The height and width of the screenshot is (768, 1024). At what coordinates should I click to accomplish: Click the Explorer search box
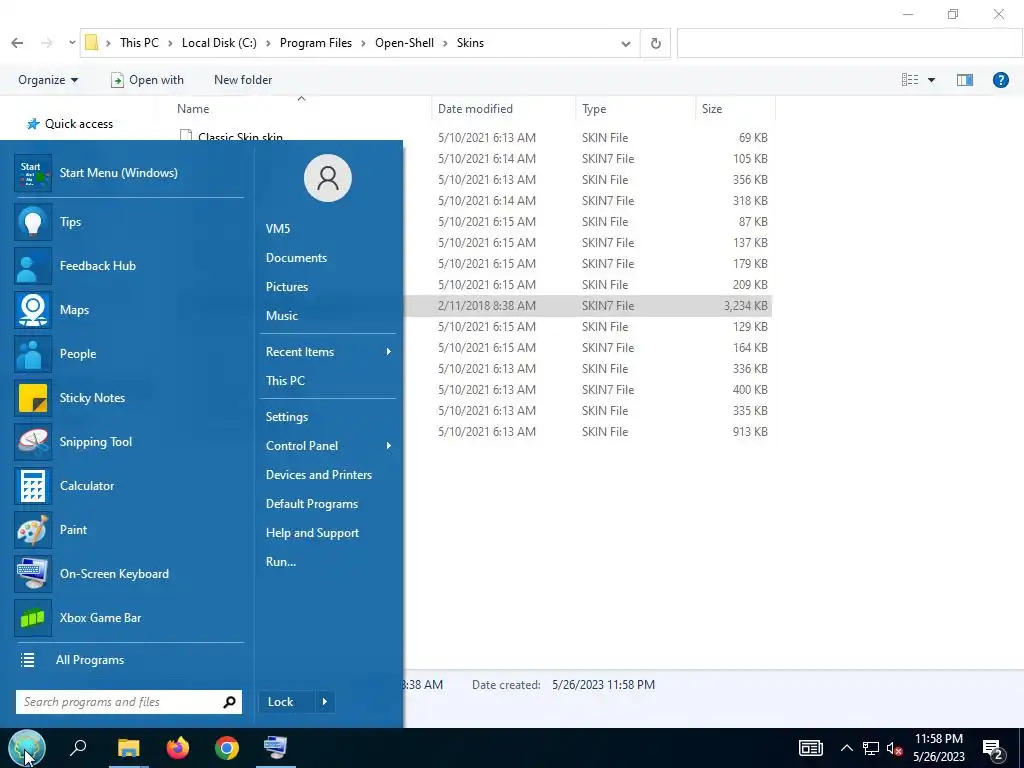(849, 44)
